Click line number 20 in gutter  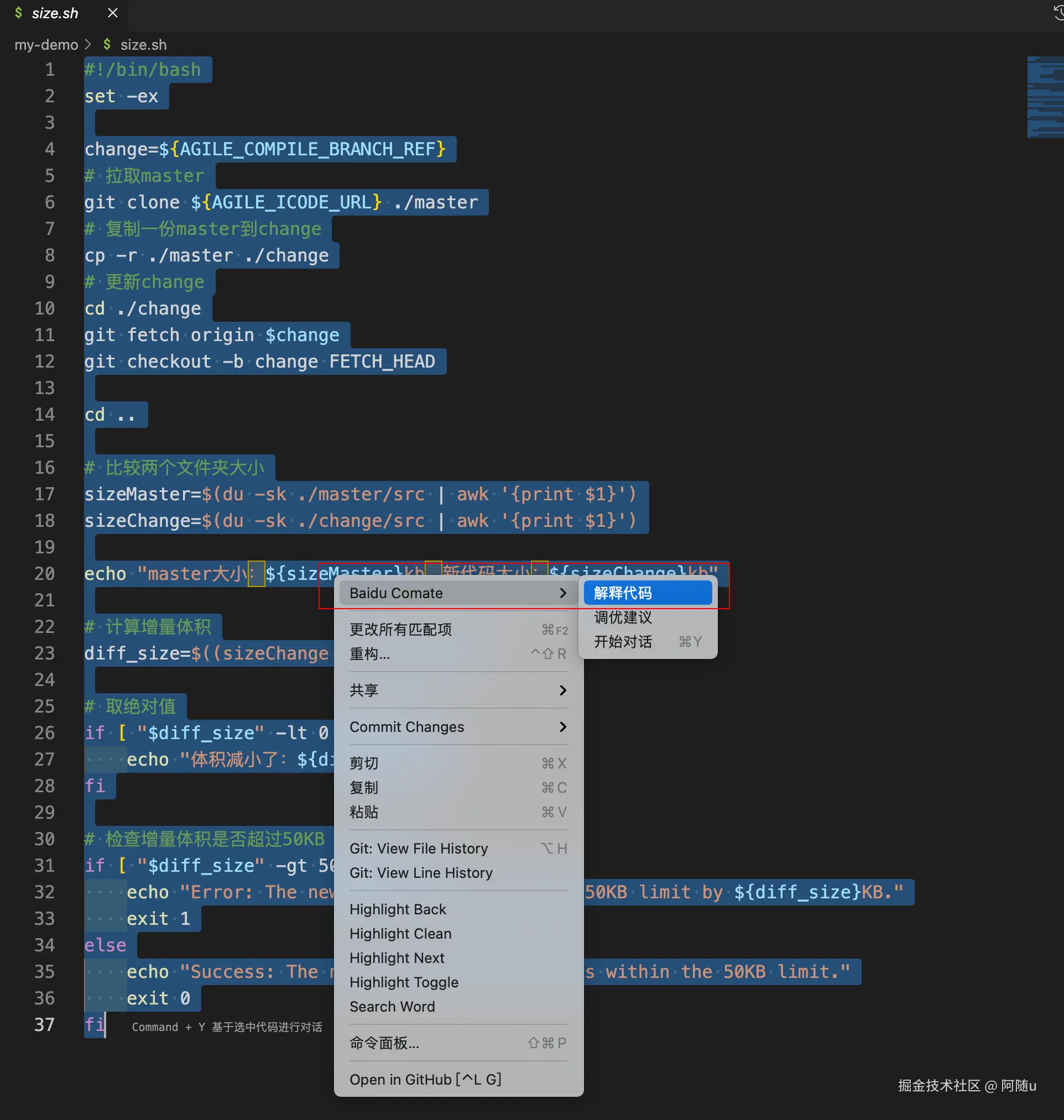pyautogui.click(x=45, y=574)
